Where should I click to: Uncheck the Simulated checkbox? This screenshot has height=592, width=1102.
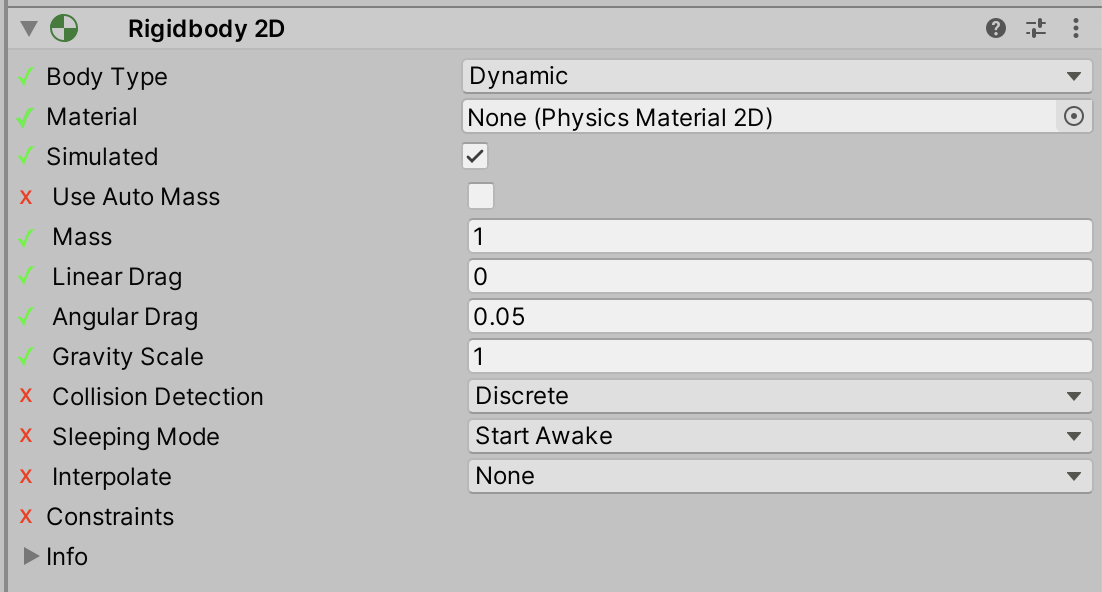[x=476, y=157]
